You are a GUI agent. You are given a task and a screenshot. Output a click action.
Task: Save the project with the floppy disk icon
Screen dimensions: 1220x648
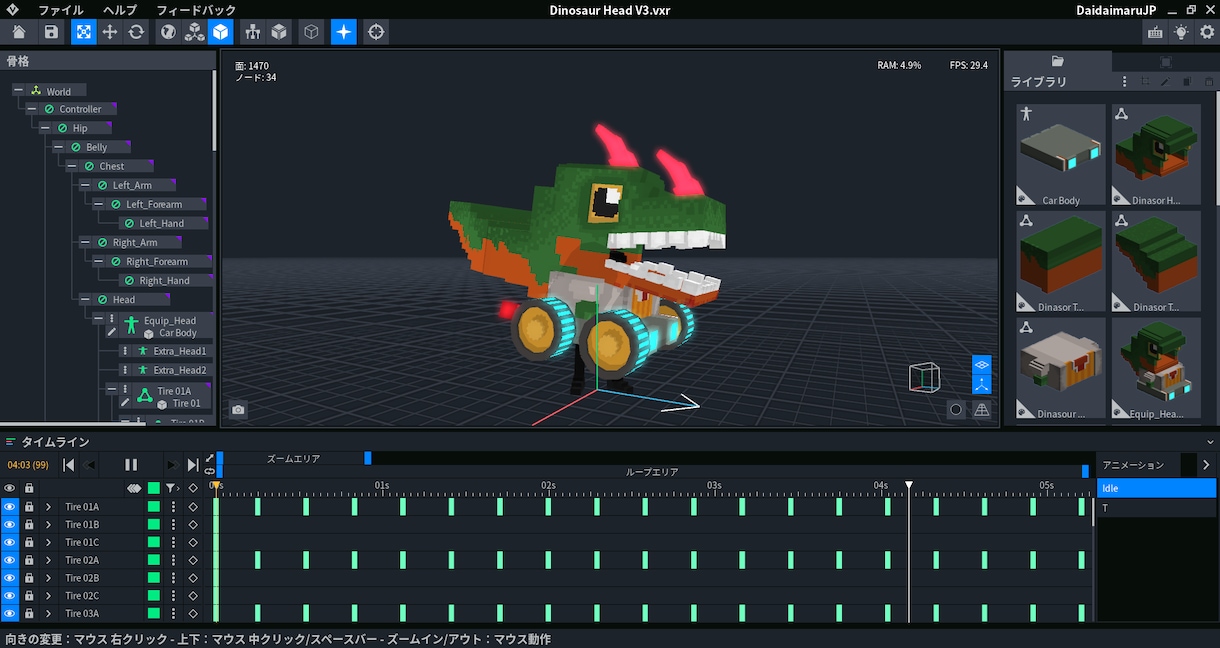[x=51, y=32]
